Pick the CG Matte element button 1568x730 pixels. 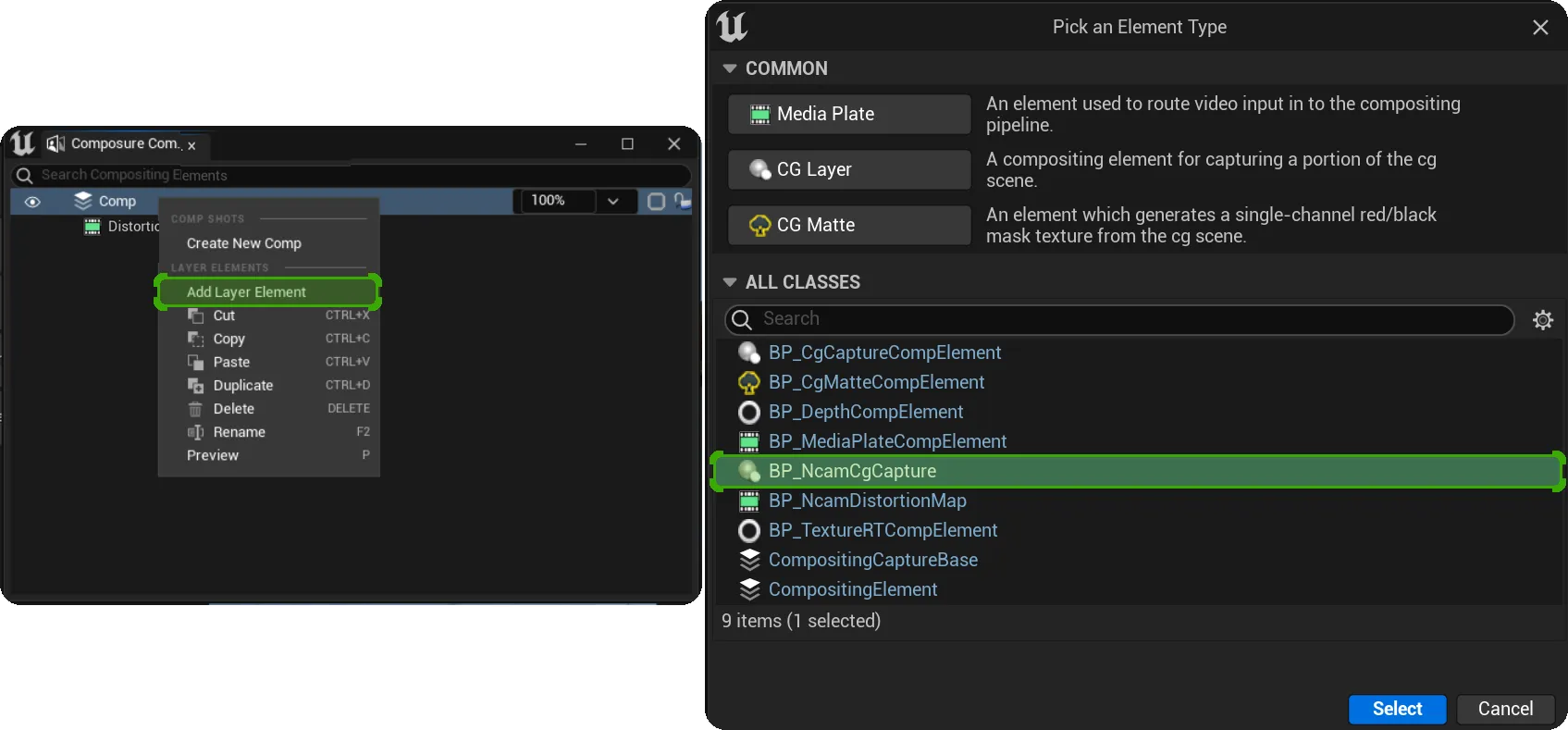pyautogui.click(x=849, y=225)
